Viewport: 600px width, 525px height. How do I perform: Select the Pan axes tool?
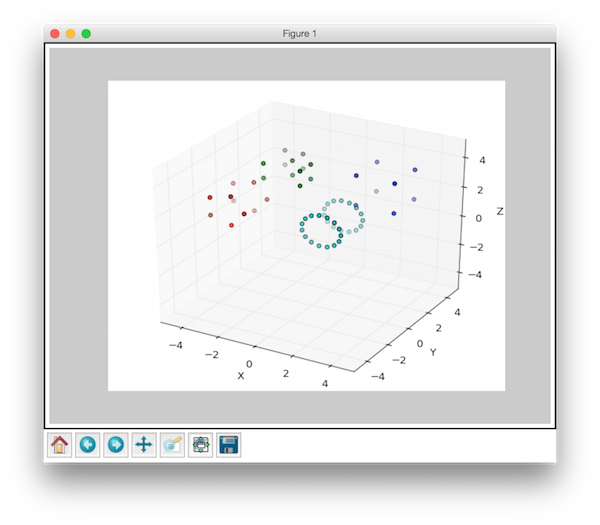coord(143,444)
